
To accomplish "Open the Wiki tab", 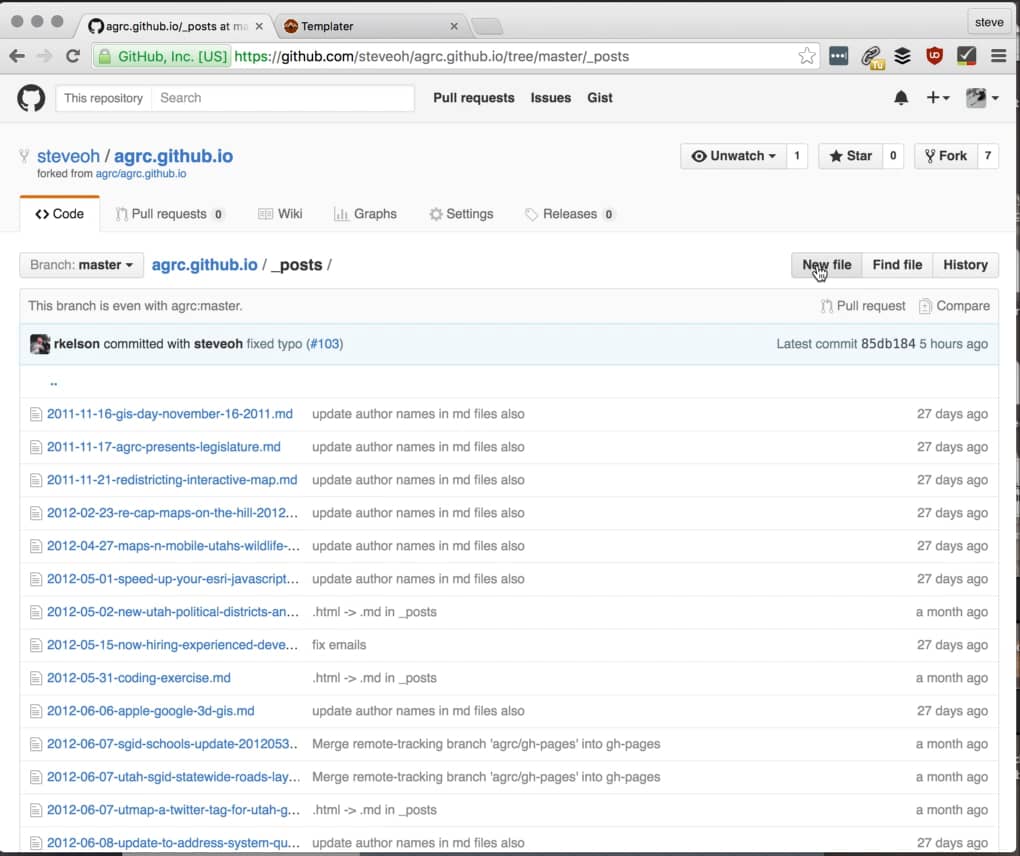I will 280,214.
